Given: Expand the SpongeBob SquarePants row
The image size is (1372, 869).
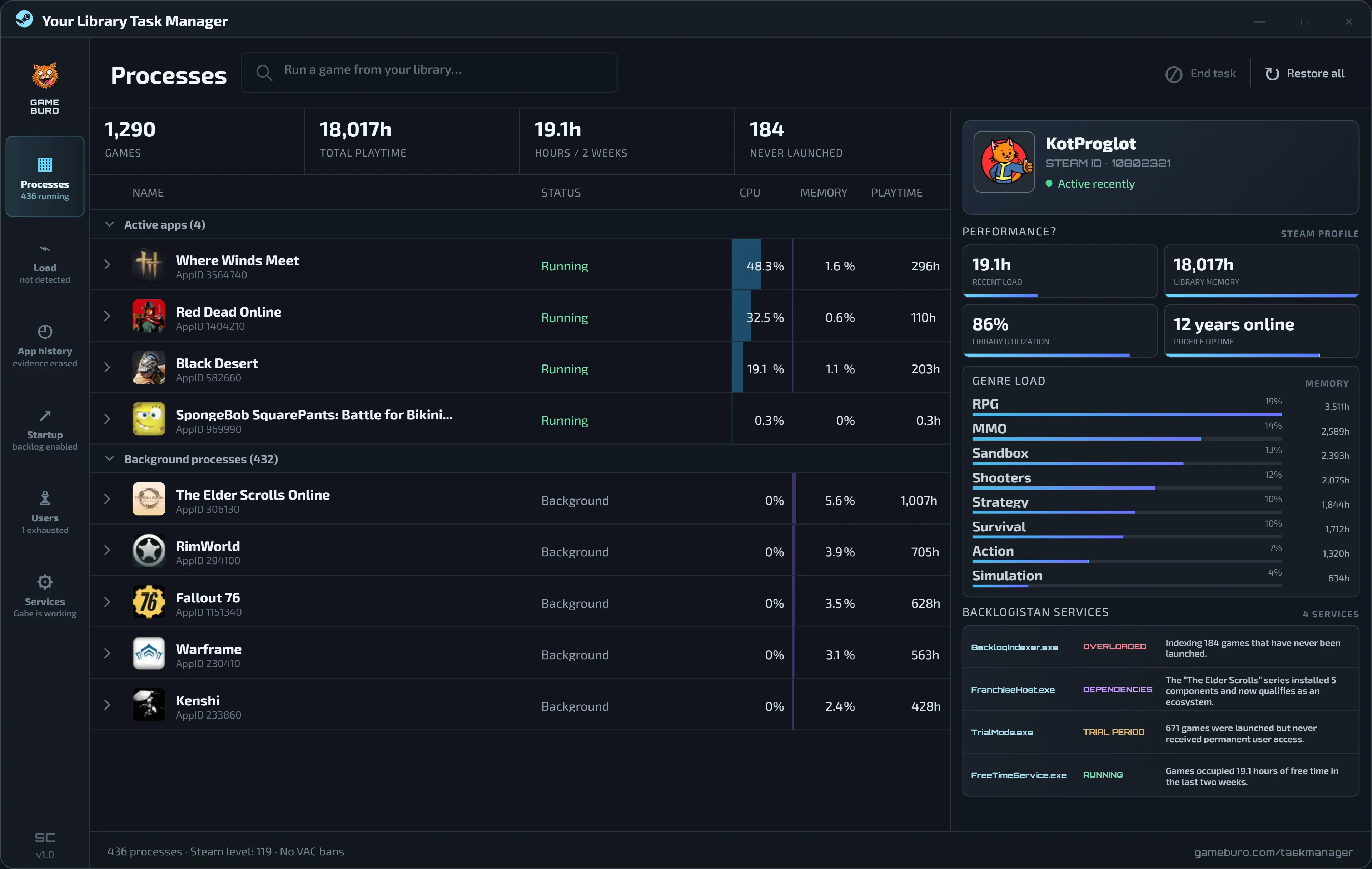Looking at the screenshot, I should 107,419.
